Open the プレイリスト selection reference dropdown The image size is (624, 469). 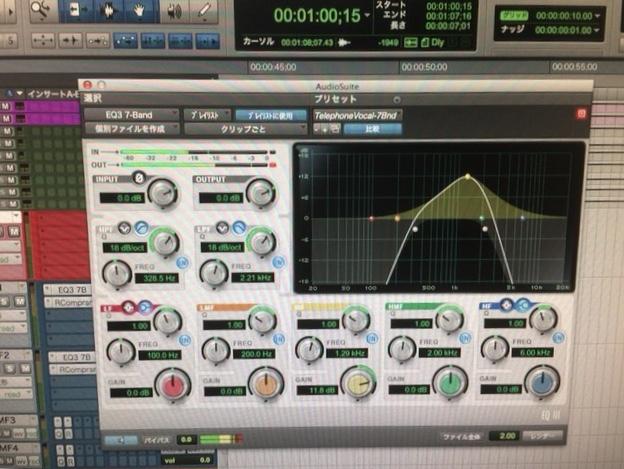pyautogui.click(x=207, y=115)
